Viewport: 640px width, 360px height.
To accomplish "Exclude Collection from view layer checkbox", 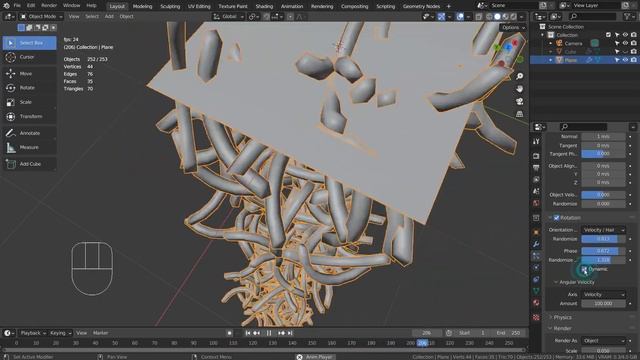I will 608,35.
